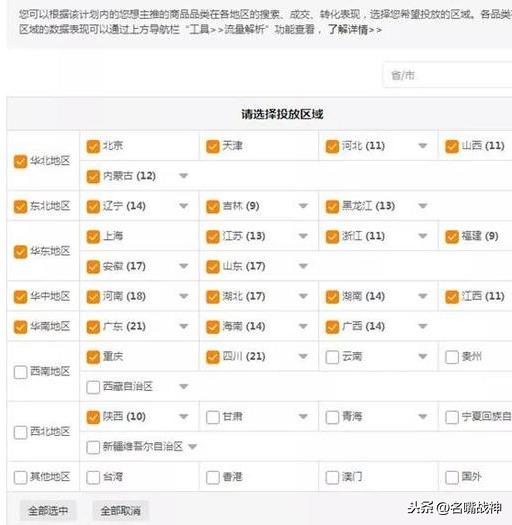This screenshot has width=512, height=525.
Task: Uncheck the 北京 checkbox
Action: click(x=93, y=146)
